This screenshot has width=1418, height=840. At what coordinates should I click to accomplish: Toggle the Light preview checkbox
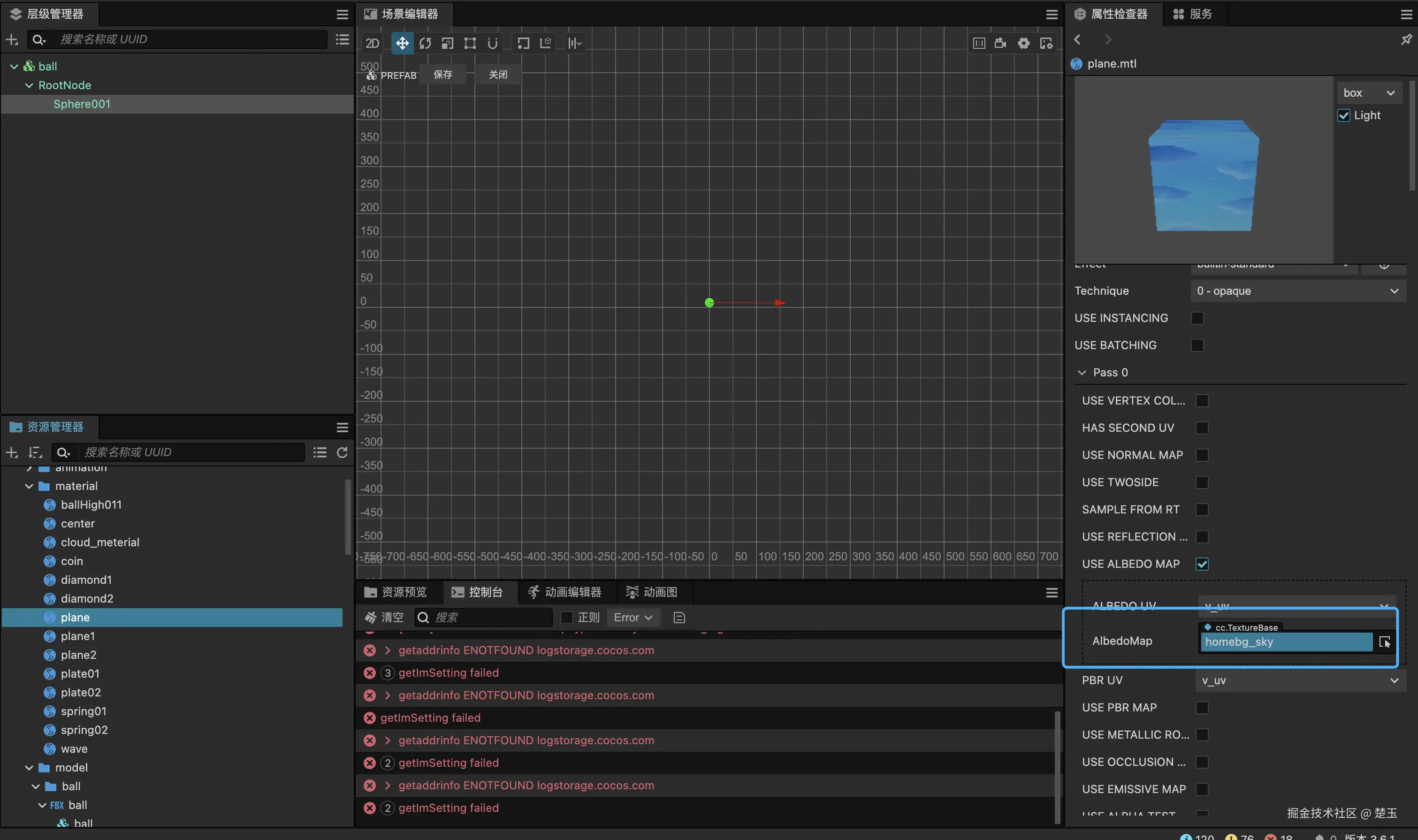click(x=1343, y=115)
